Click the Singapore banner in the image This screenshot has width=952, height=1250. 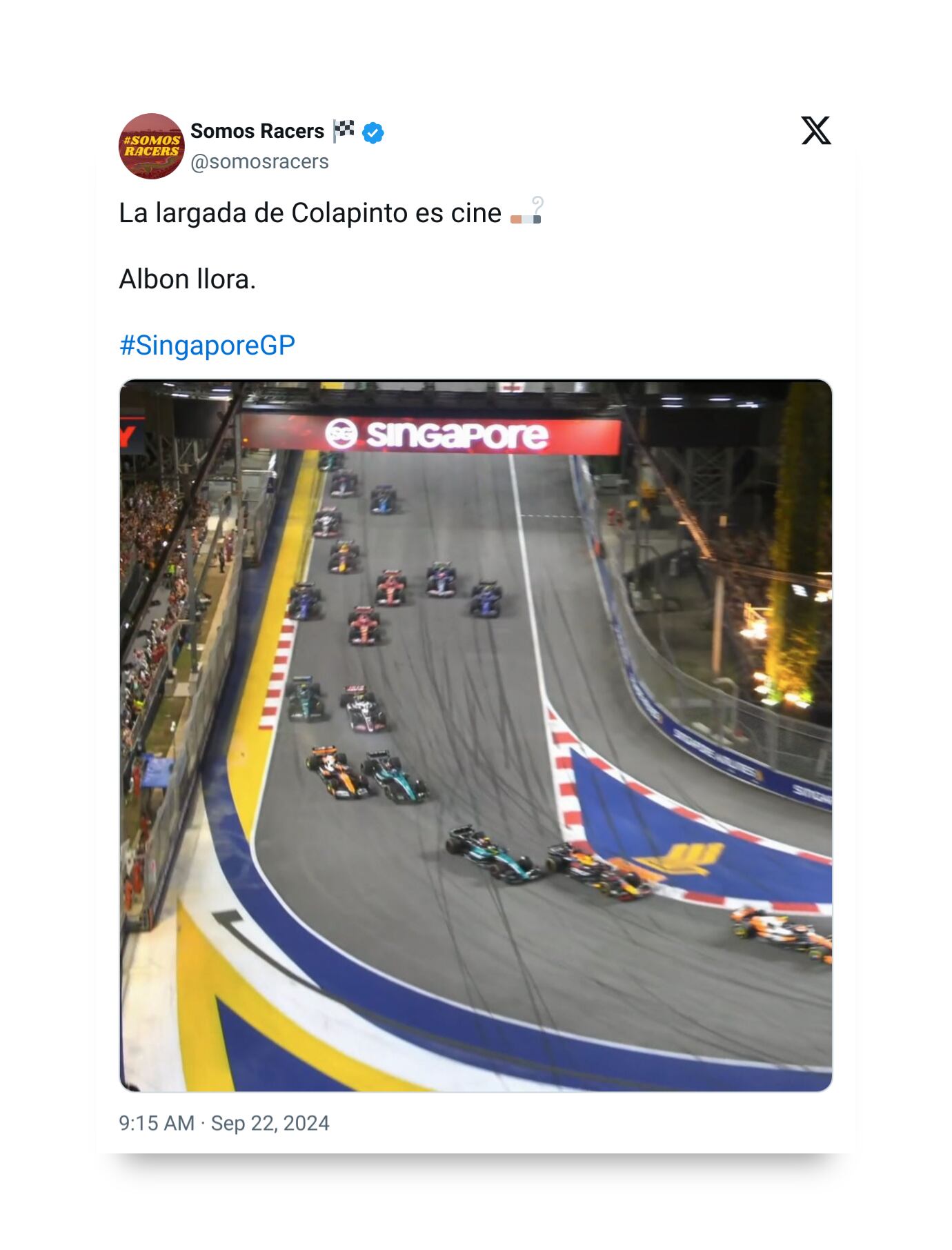(x=431, y=434)
